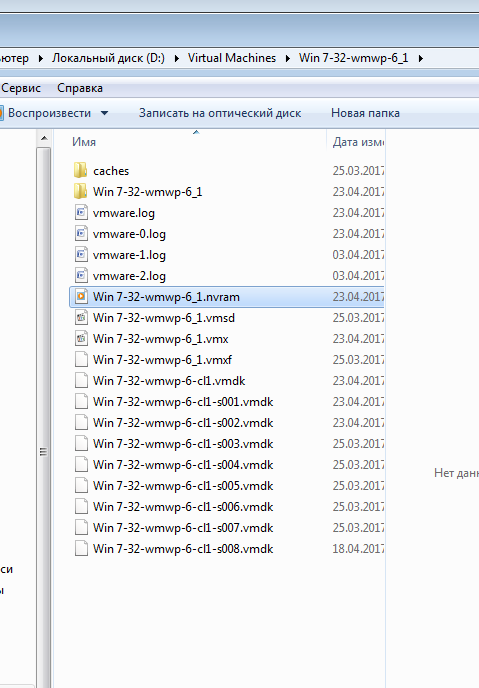Click the cl1-s004.vmdk file icon

pos(81,465)
